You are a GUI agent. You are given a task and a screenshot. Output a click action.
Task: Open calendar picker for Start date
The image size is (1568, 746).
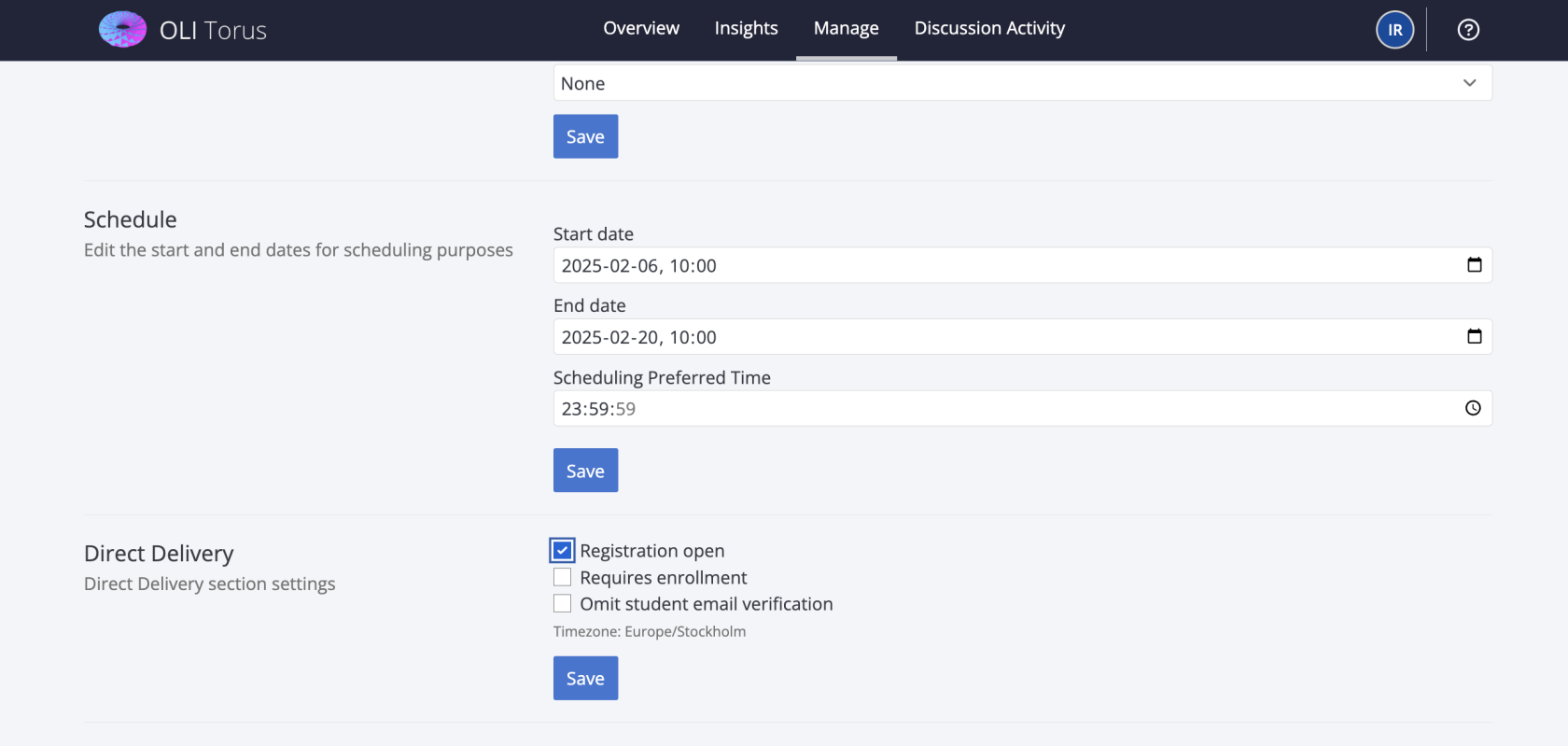pyautogui.click(x=1474, y=265)
